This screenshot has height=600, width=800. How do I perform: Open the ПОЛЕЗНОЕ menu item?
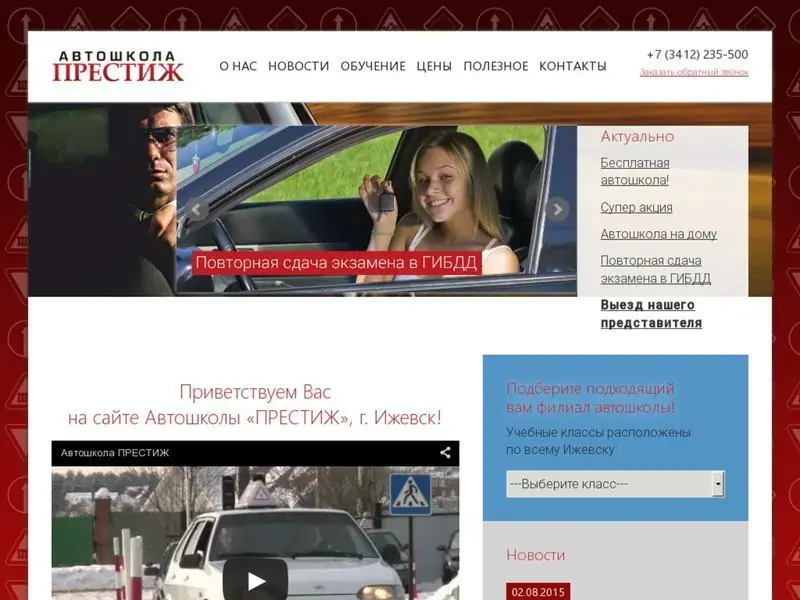pyautogui.click(x=495, y=66)
